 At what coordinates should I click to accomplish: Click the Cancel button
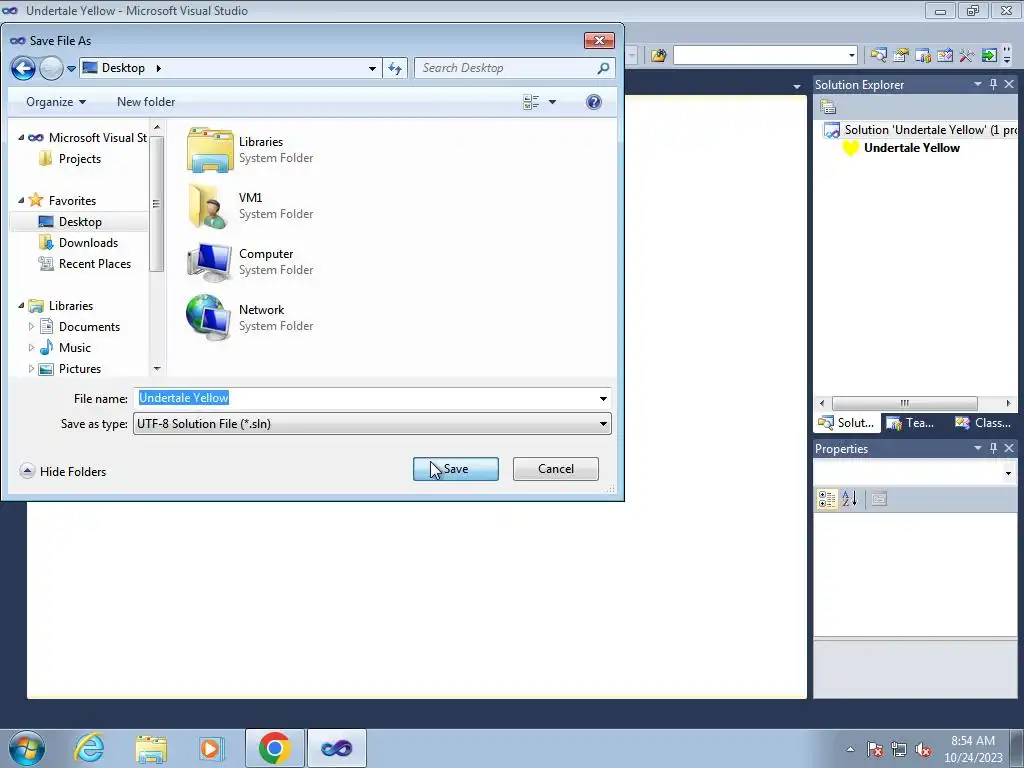click(556, 469)
